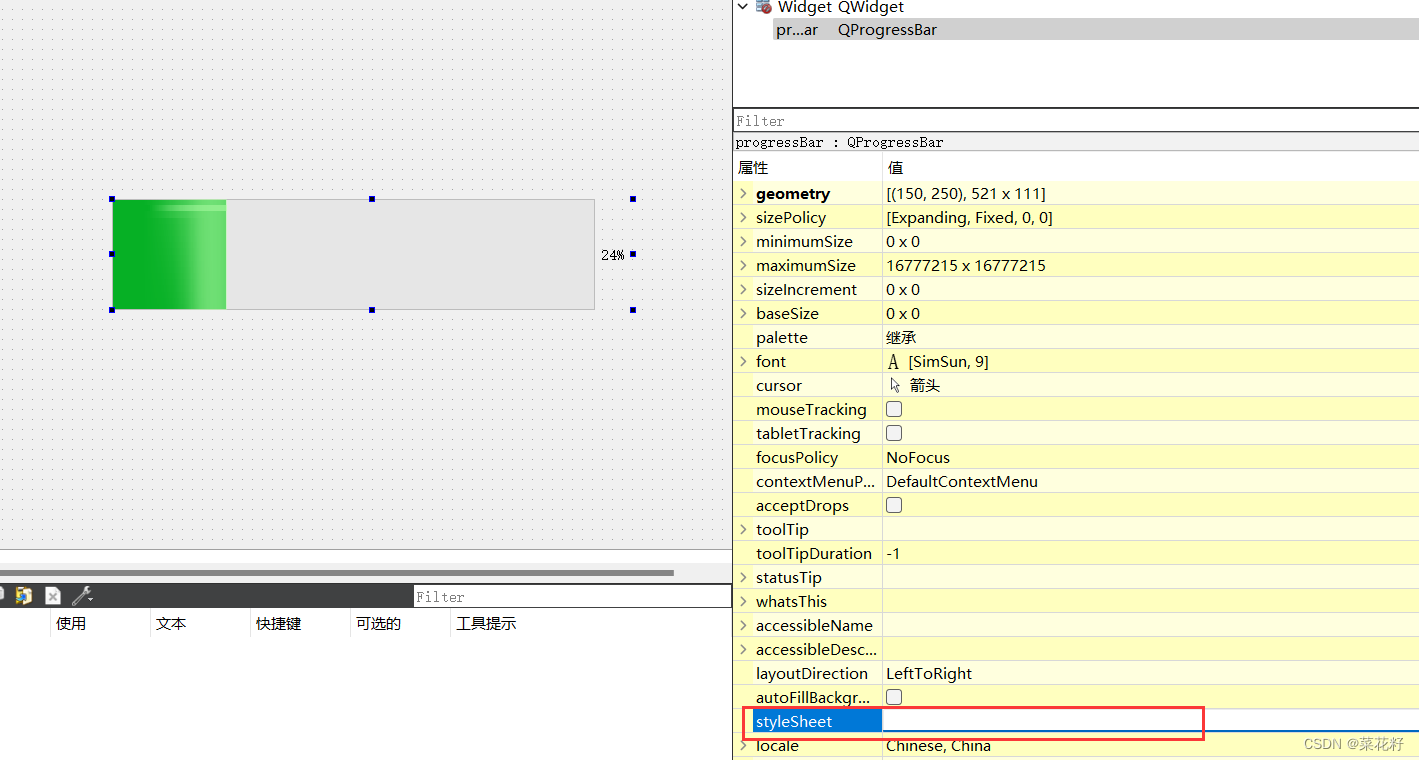
Task: Expand the whatsThis property
Action: [743, 601]
